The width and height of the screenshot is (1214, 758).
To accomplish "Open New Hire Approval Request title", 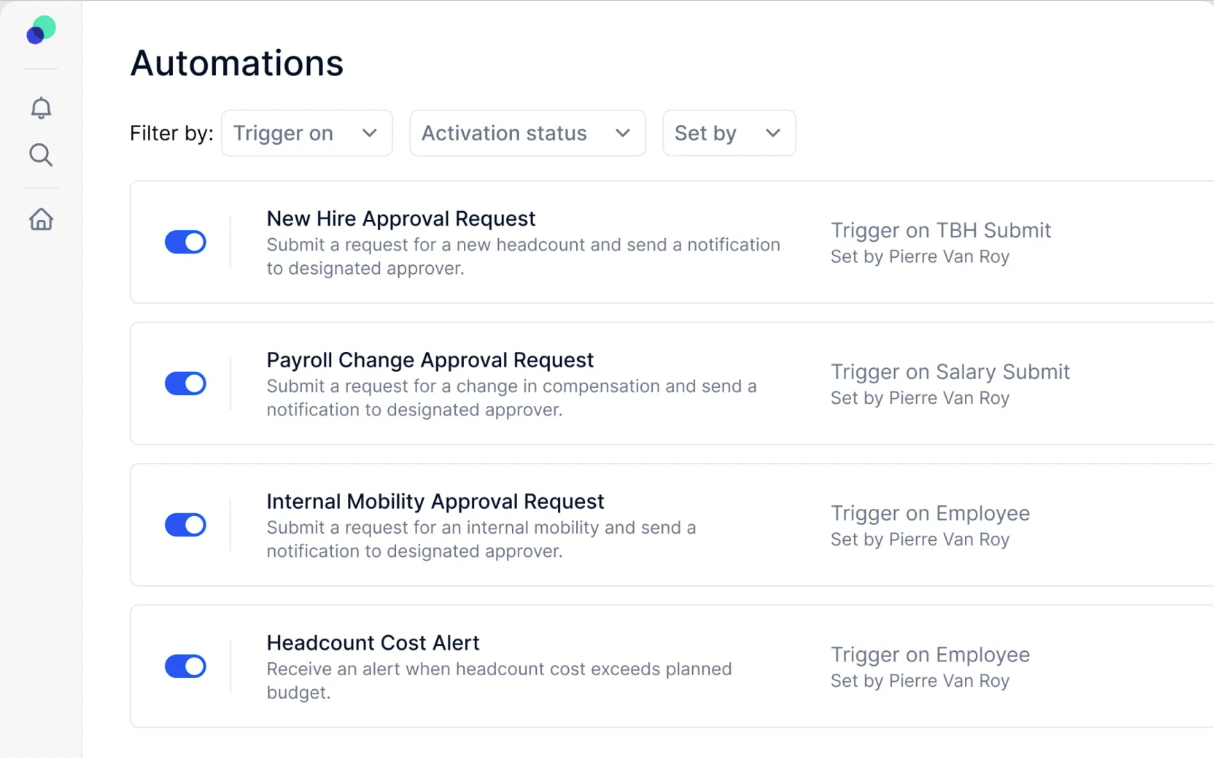I will [x=401, y=218].
